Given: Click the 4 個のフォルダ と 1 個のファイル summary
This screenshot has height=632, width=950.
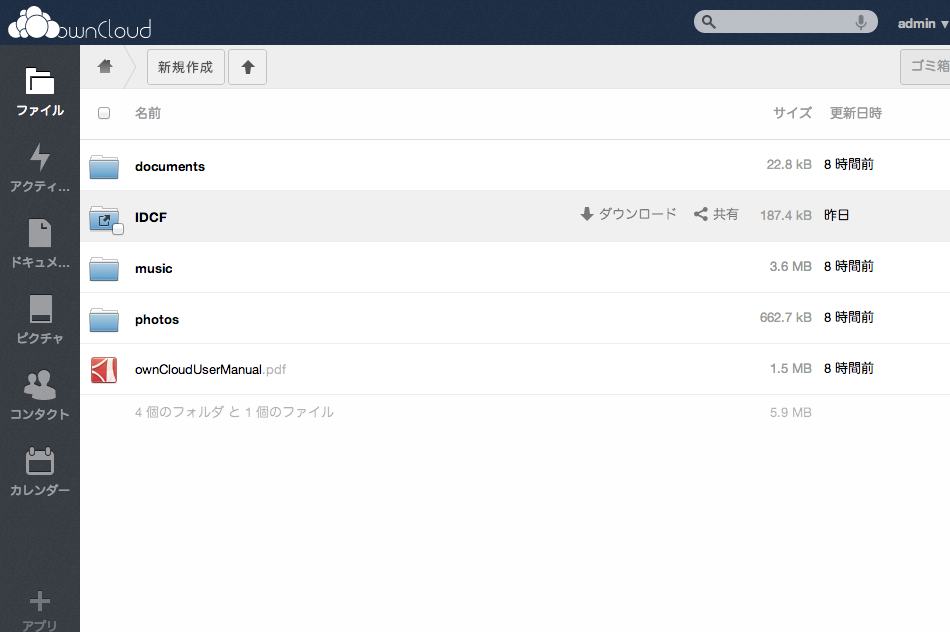Looking at the screenshot, I should point(234,412).
